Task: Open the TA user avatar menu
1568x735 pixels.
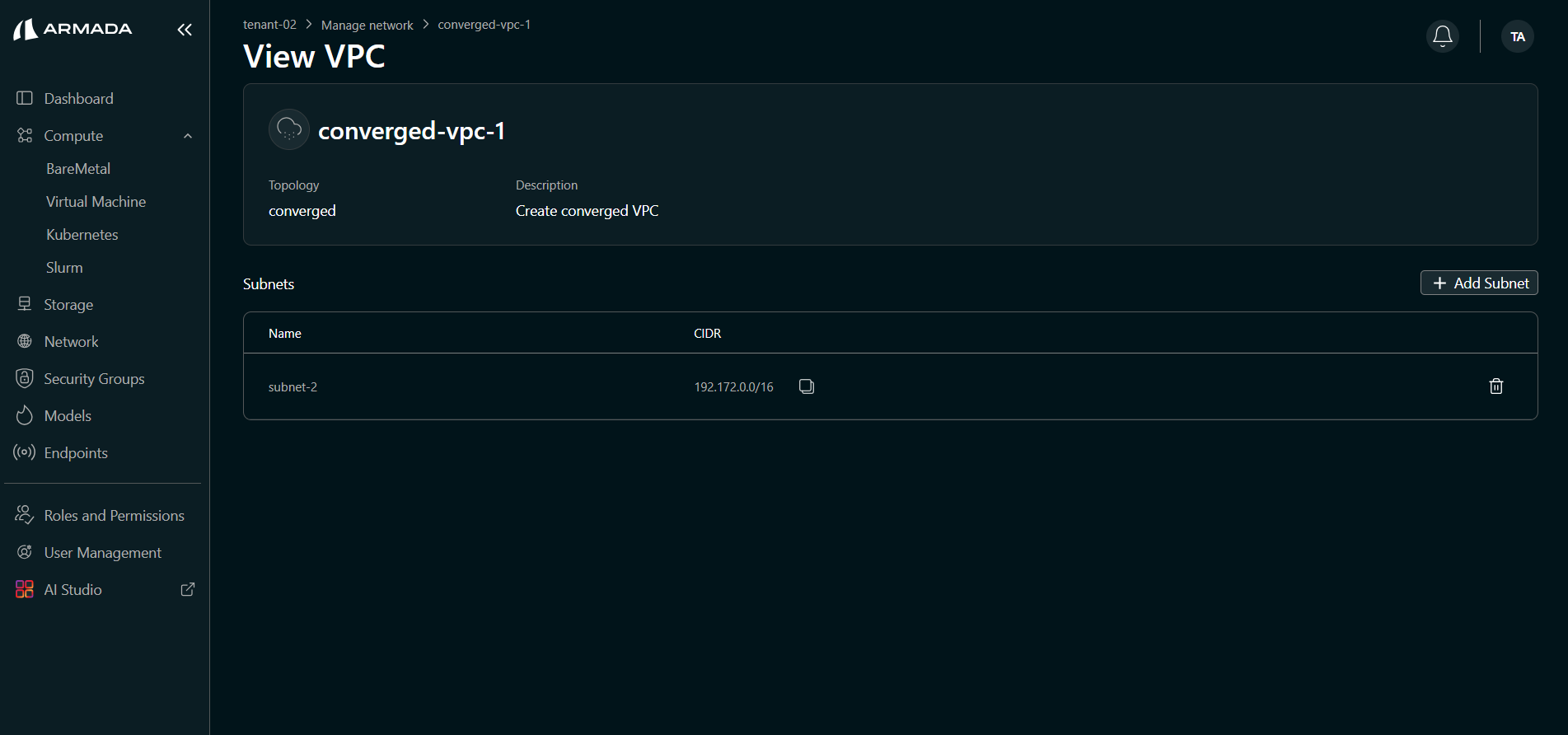Action: (1518, 36)
